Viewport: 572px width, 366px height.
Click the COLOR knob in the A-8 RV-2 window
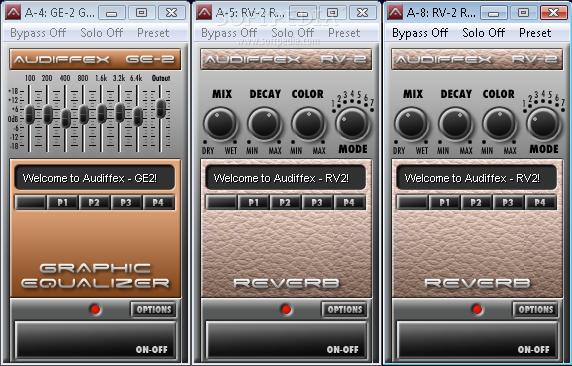coord(499,124)
